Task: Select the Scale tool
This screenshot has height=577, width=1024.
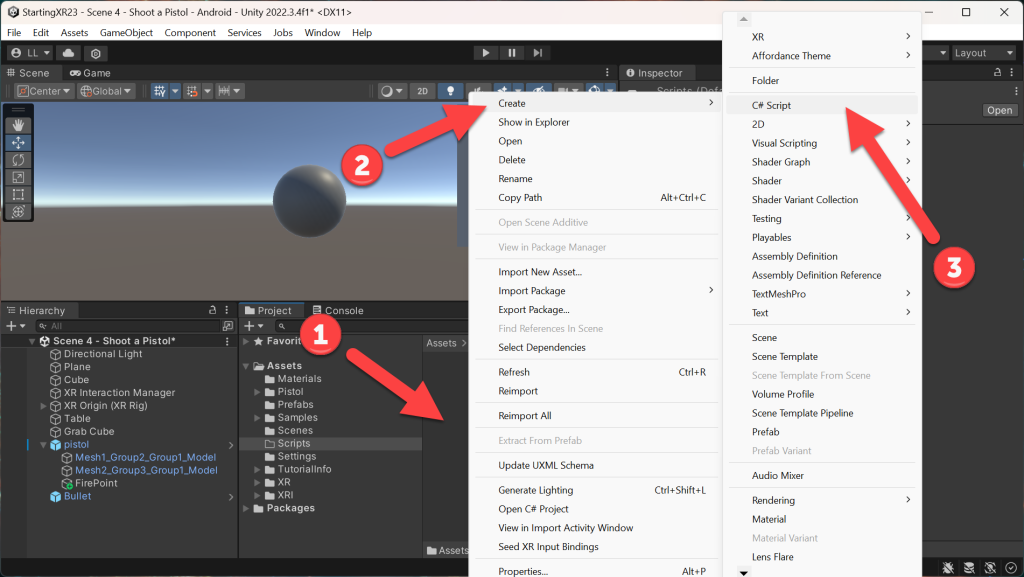Action: click(18, 177)
